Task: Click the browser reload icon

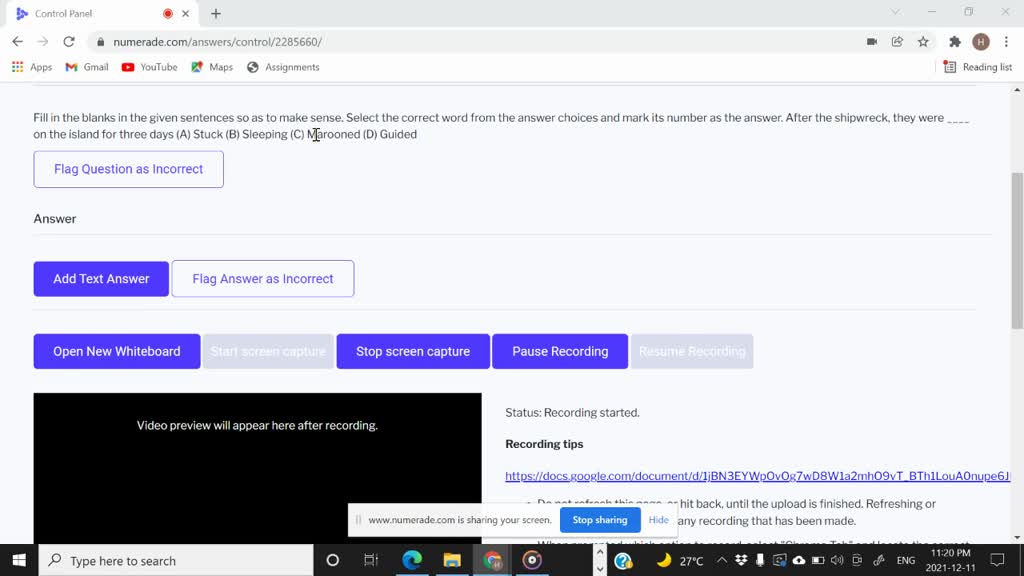Action: tap(69, 42)
